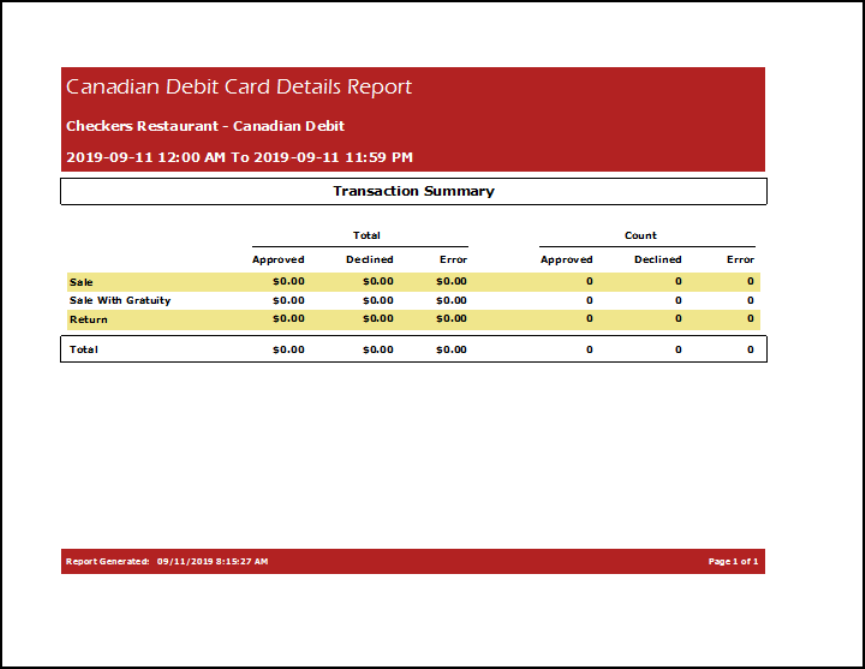Click Sale row approved total $0.00
This screenshot has width=865, height=669.
[x=289, y=281]
